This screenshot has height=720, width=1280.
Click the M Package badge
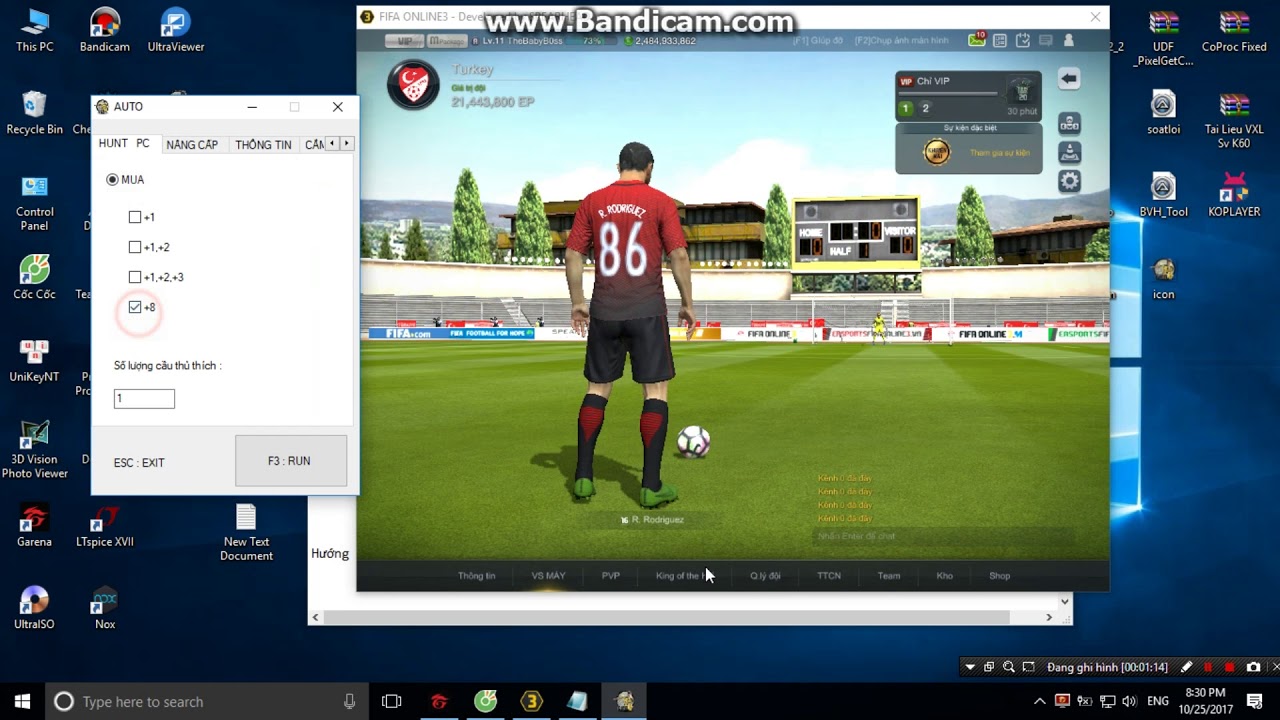(x=447, y=41)
